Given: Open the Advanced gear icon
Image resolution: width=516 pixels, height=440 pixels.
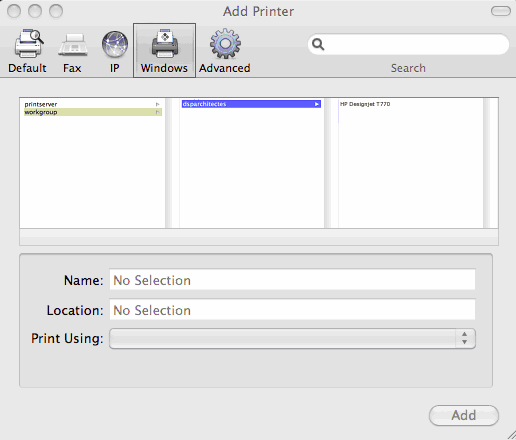Looking at the screenshot, I should [225, 44].
